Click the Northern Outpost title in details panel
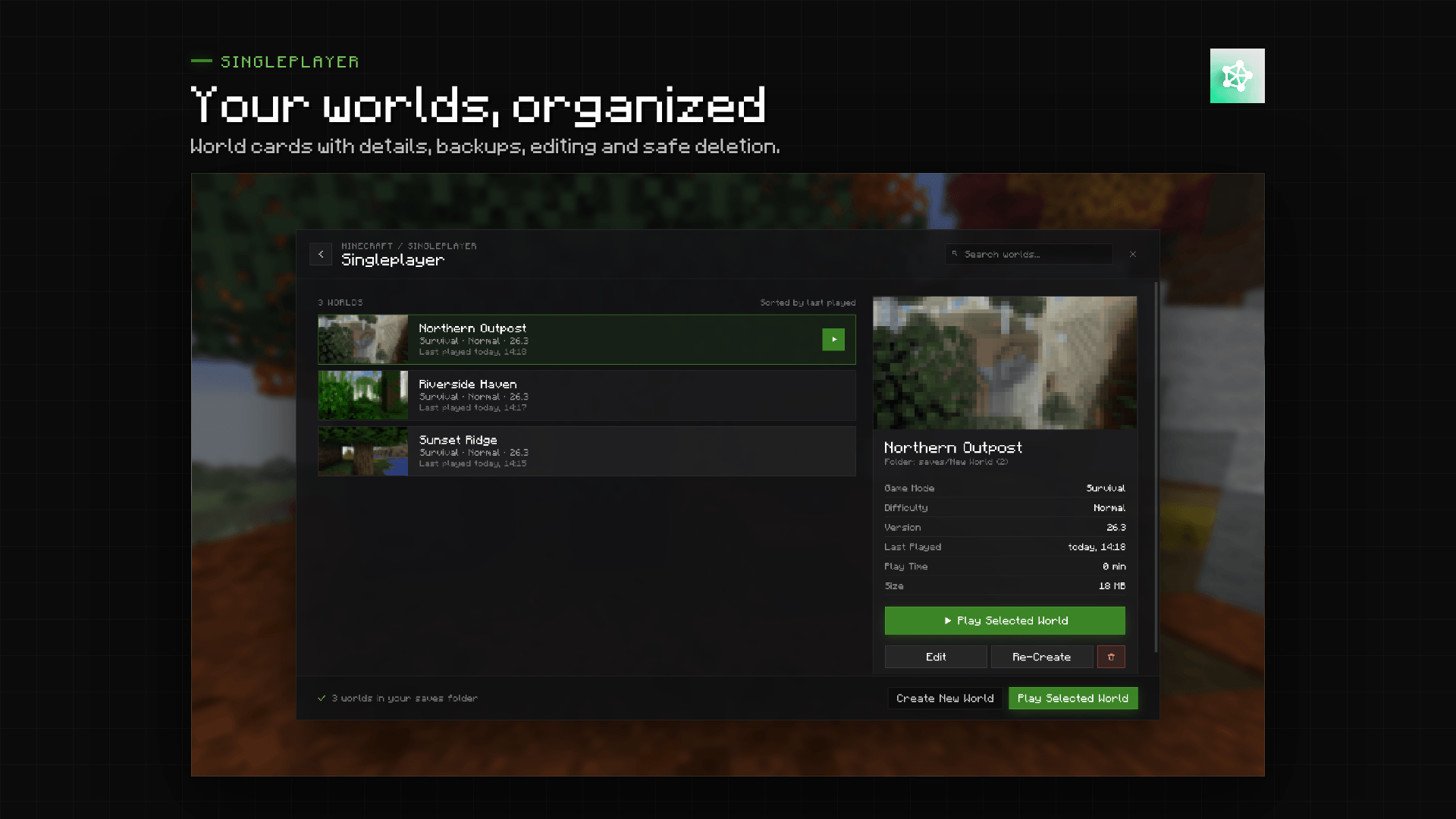The height and width of the screenshot is (819, 1456). (953, 447)
